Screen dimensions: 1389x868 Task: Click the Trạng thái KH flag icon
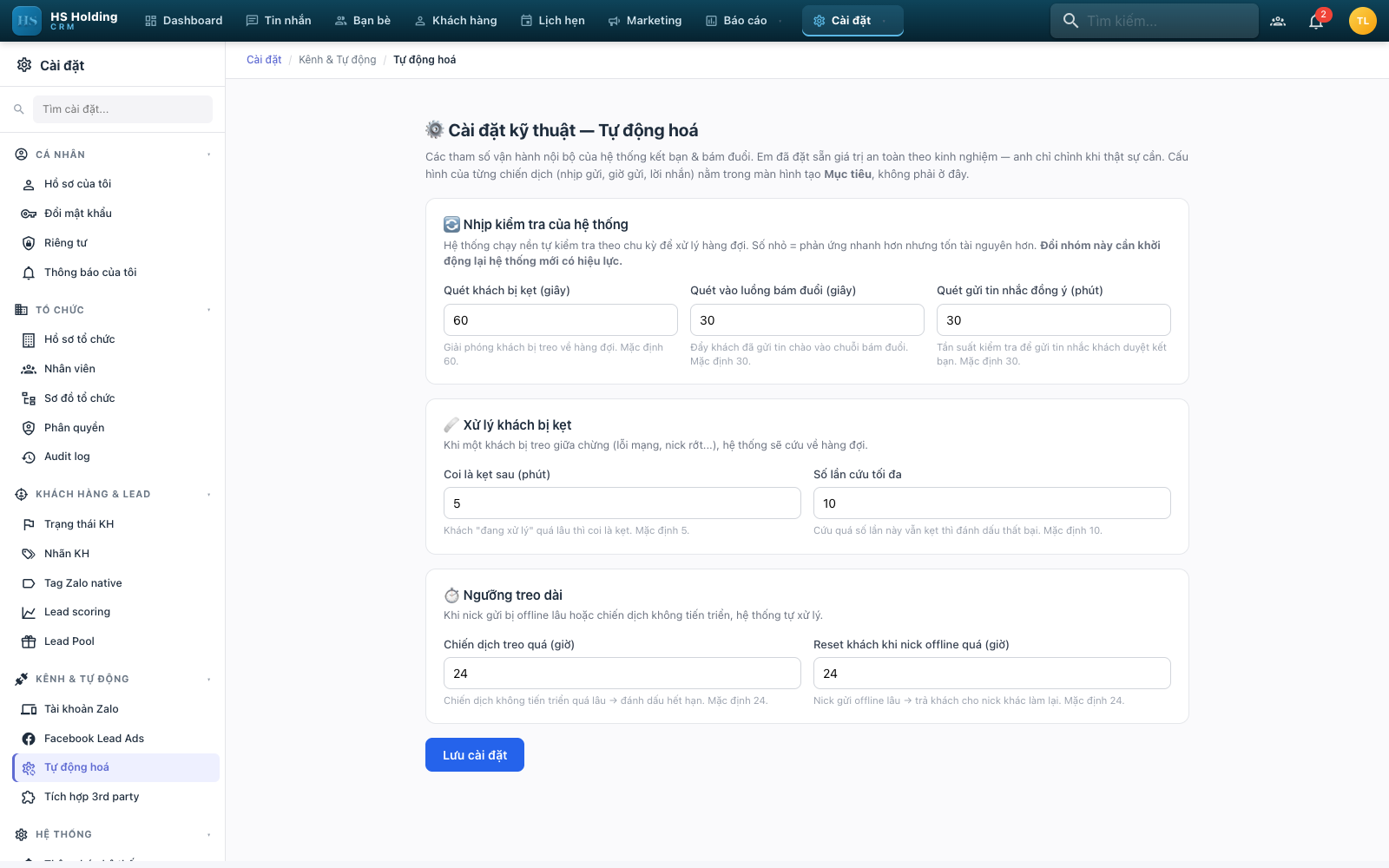coord(29,524)
